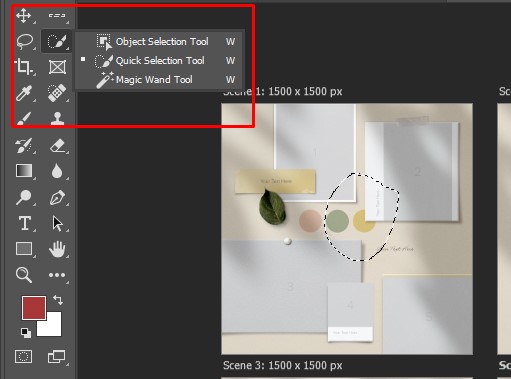Select the Blur tool
Screen dimensions: 511x379
(x=57, y=171)
